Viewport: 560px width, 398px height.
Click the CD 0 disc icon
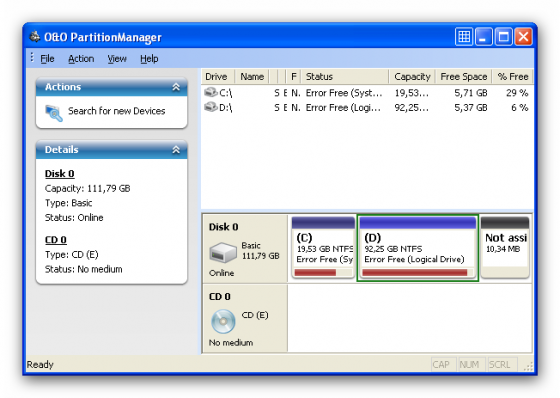(223, 321)
